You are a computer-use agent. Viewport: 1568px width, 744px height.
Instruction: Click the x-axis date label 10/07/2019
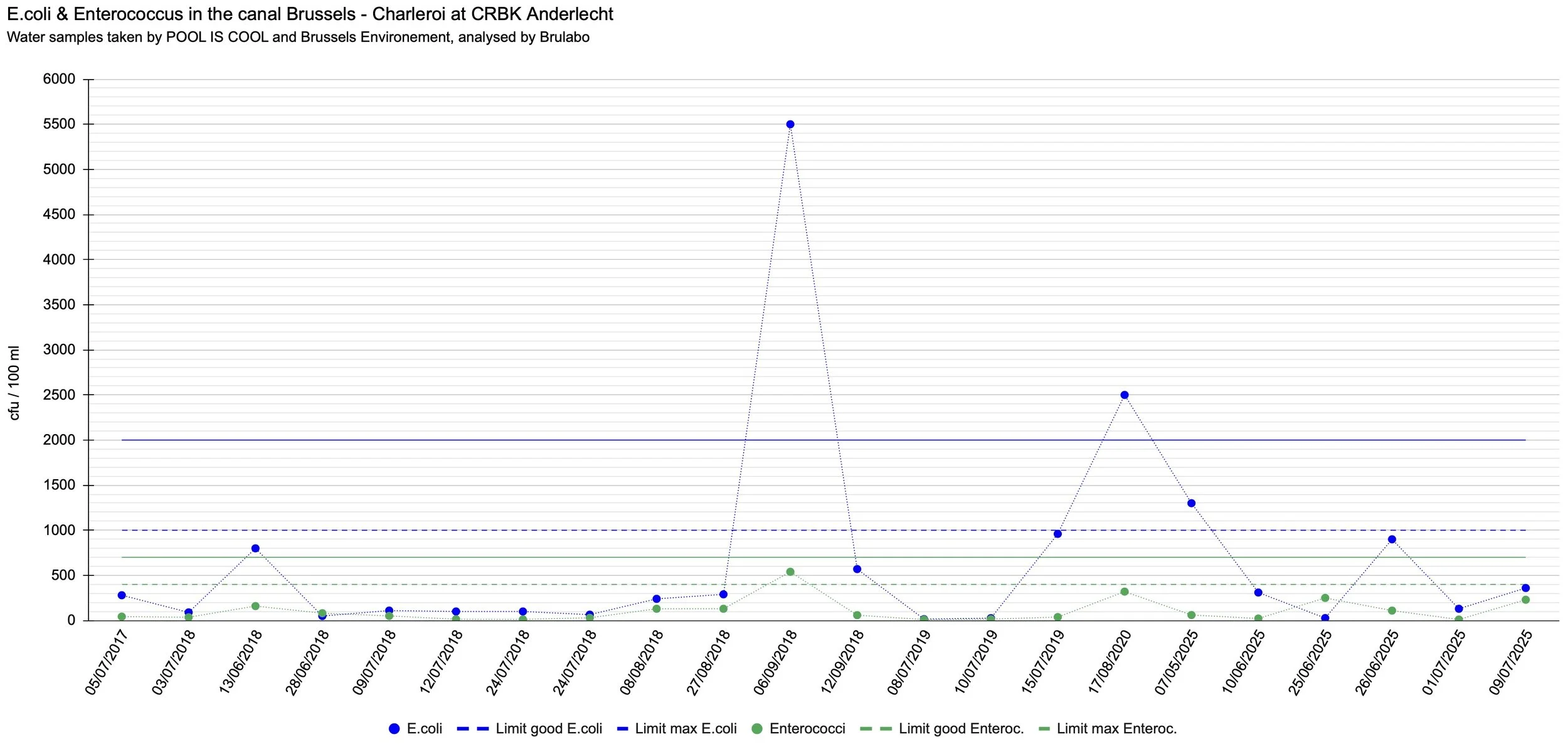[x=975, y=662]
